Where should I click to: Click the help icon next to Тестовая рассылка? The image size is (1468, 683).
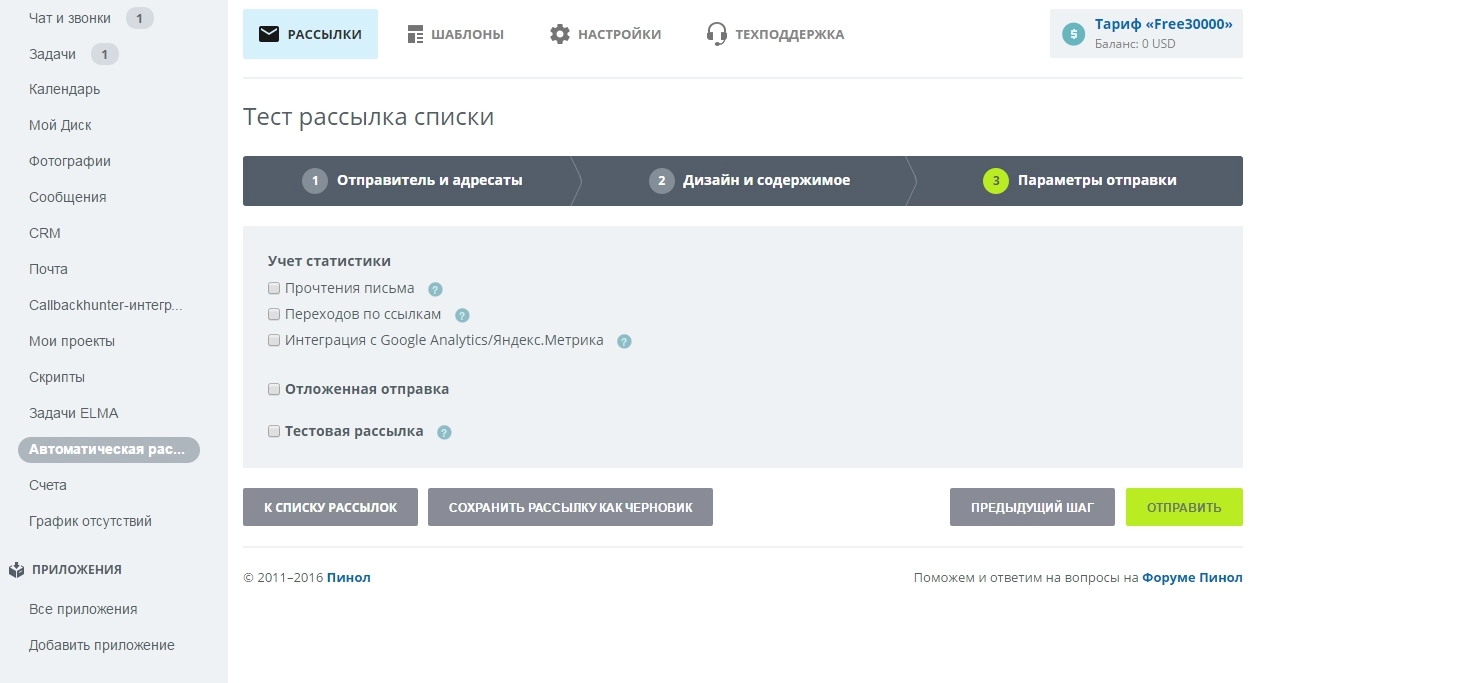point(444,432)
